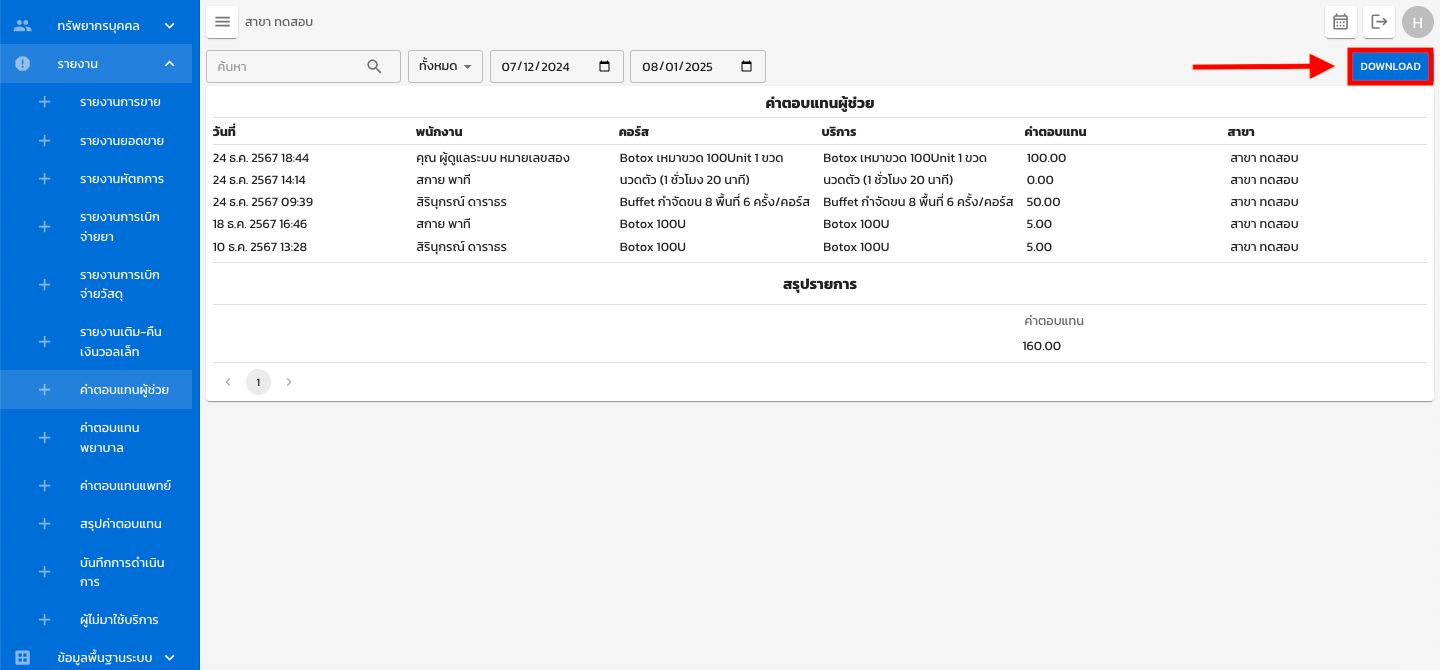Click compensation value 50.00

click(x=1044, y=202)
